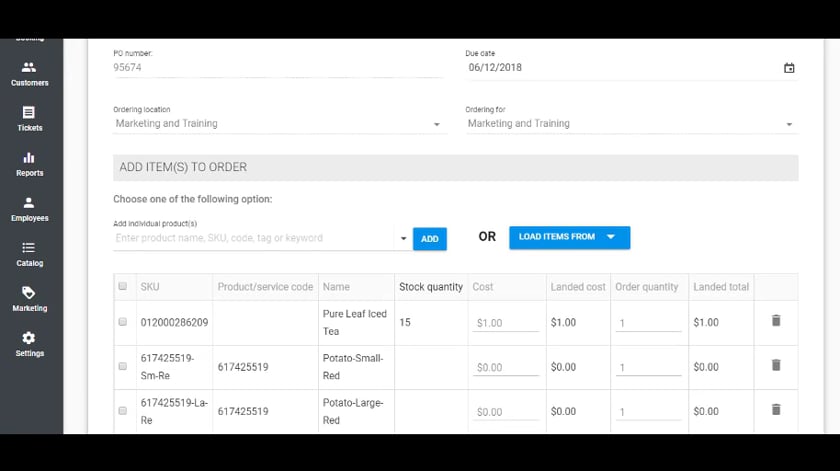Click the Order quantity column header
840x471 pixels.
pos(647,287)
